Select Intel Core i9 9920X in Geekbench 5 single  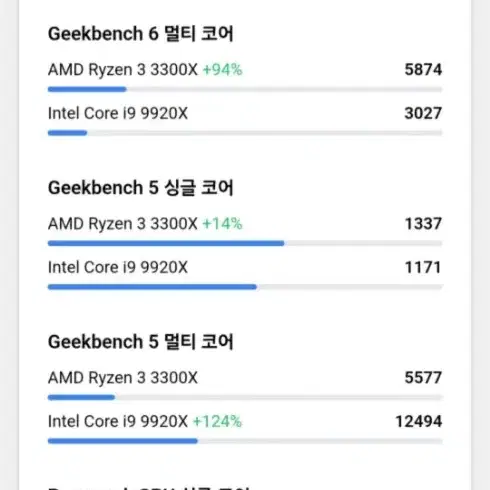click(118, 267)
